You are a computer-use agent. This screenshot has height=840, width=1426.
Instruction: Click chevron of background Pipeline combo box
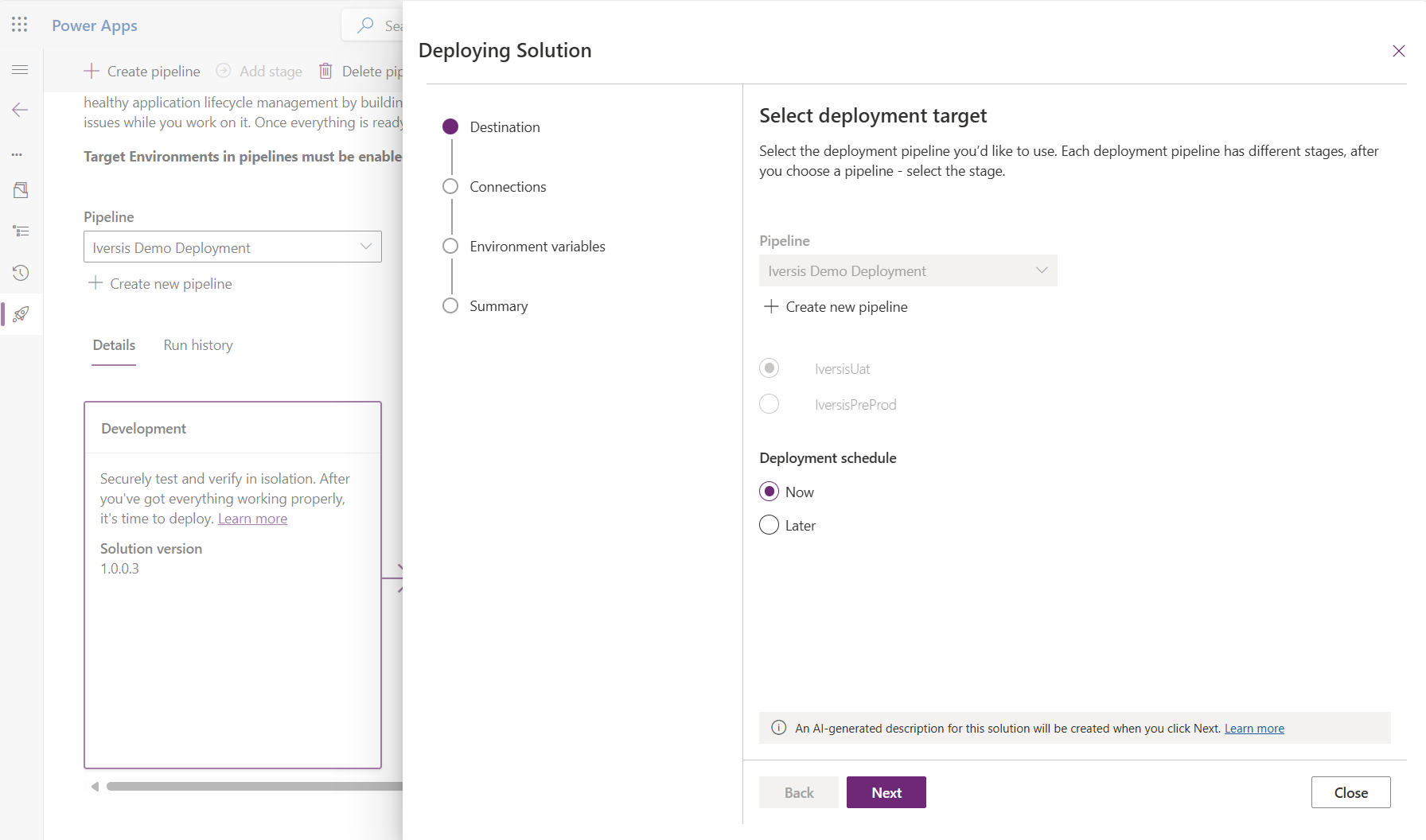366,247
